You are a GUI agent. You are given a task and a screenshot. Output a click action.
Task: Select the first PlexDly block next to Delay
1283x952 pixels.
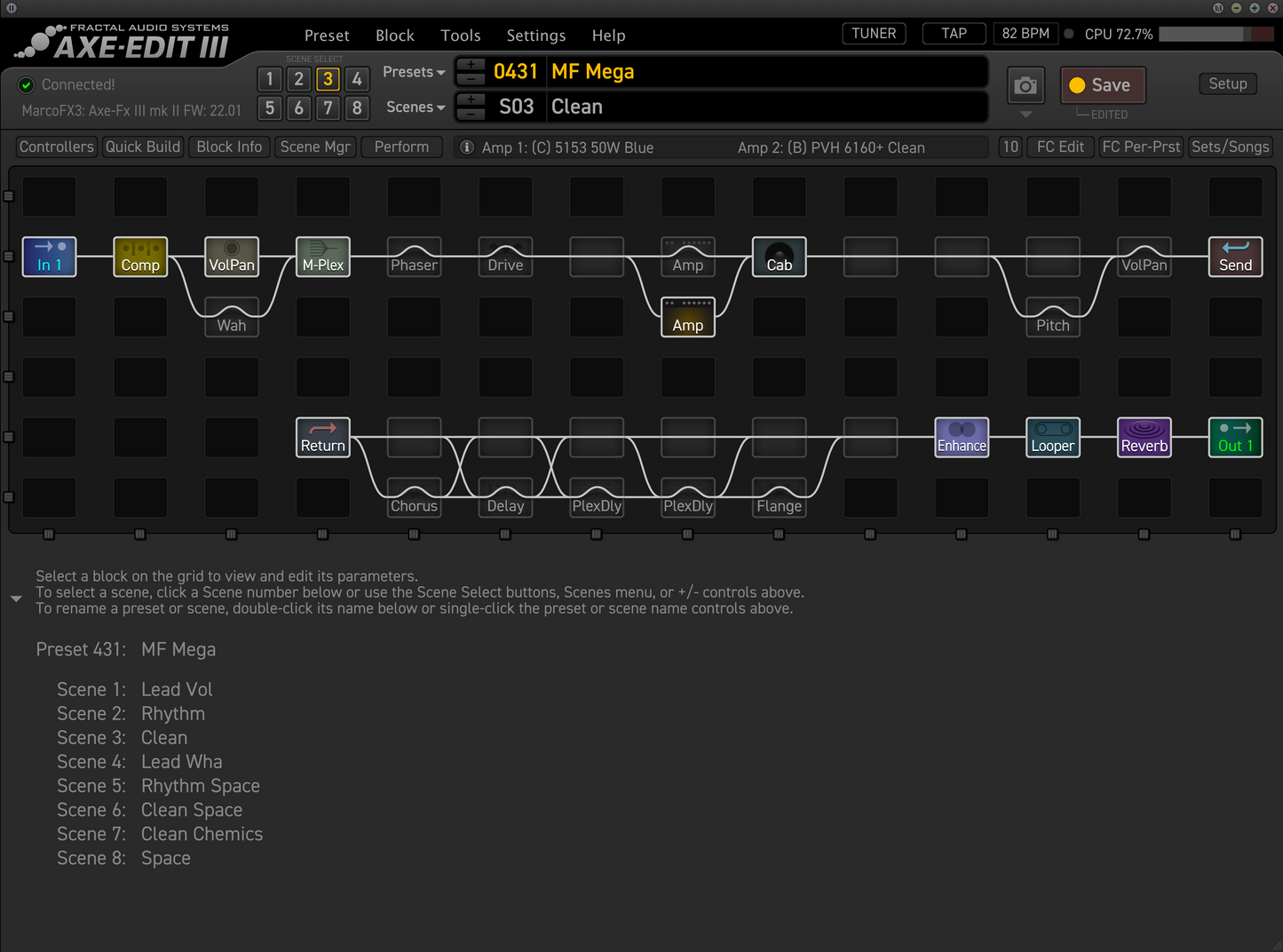(597, 498)
